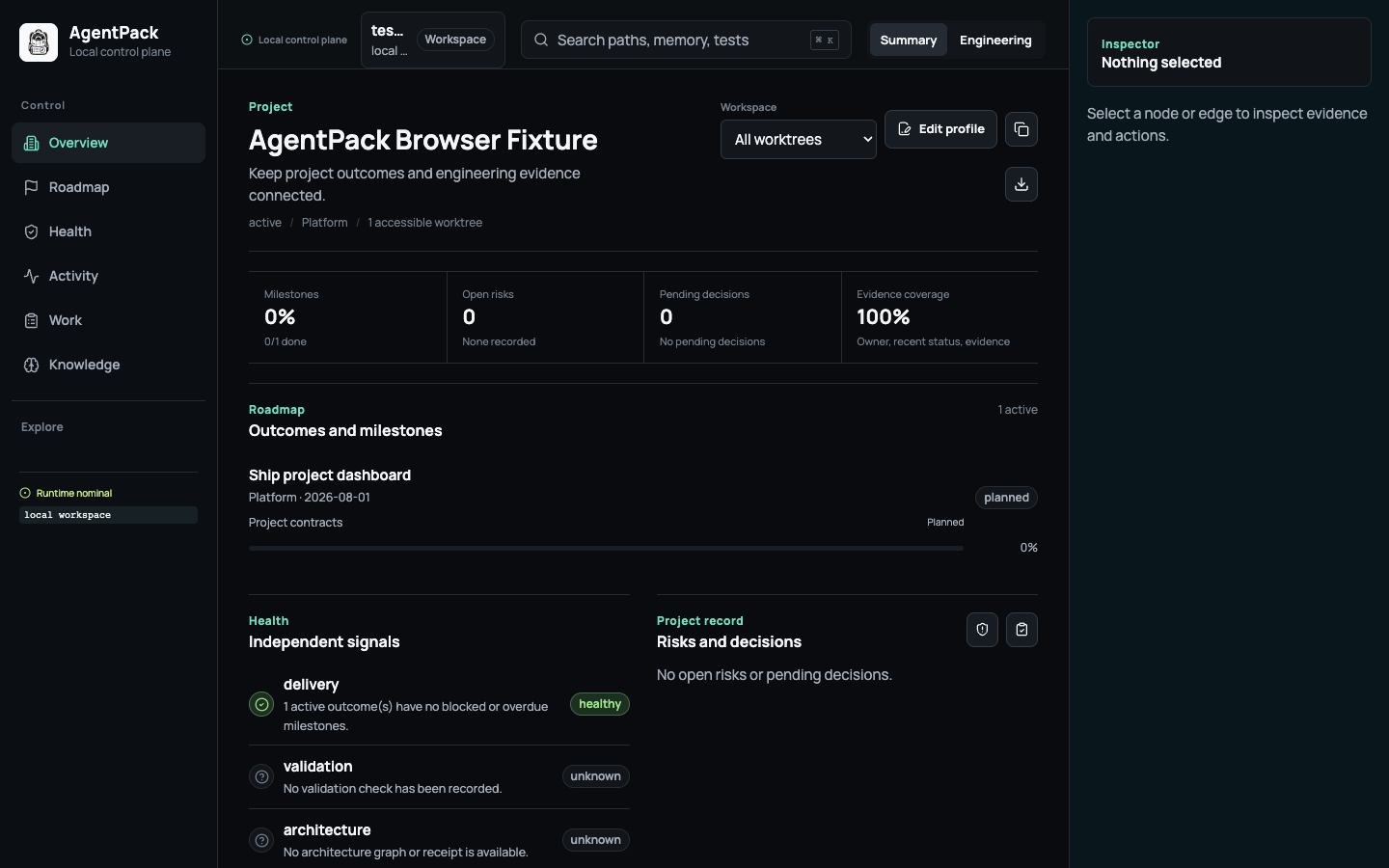Image resolution: width=1389 pixels, height=868 pixels.
Task: Click the download icon below copy button
Action: pos(1021,184)
